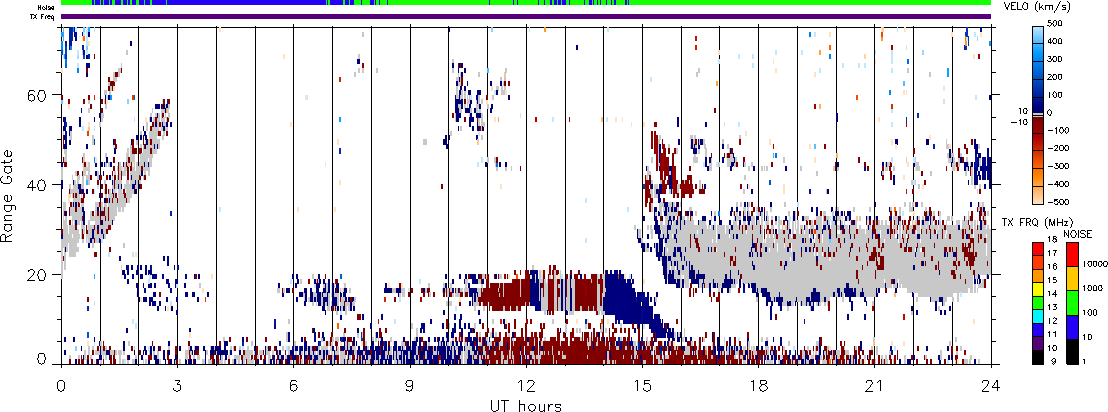Click the "-100" label on the velocity colorbar
Screen dimensions: 1108x412
coord(1059,131)
